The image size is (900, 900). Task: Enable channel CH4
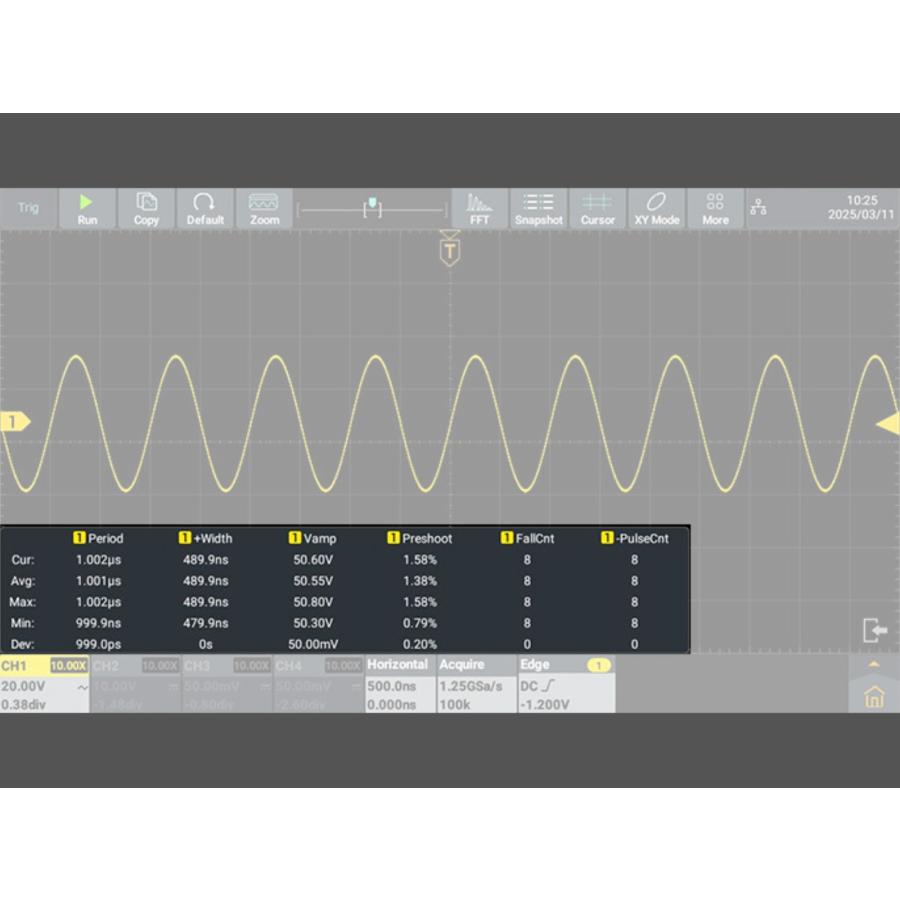coord(319,684)
